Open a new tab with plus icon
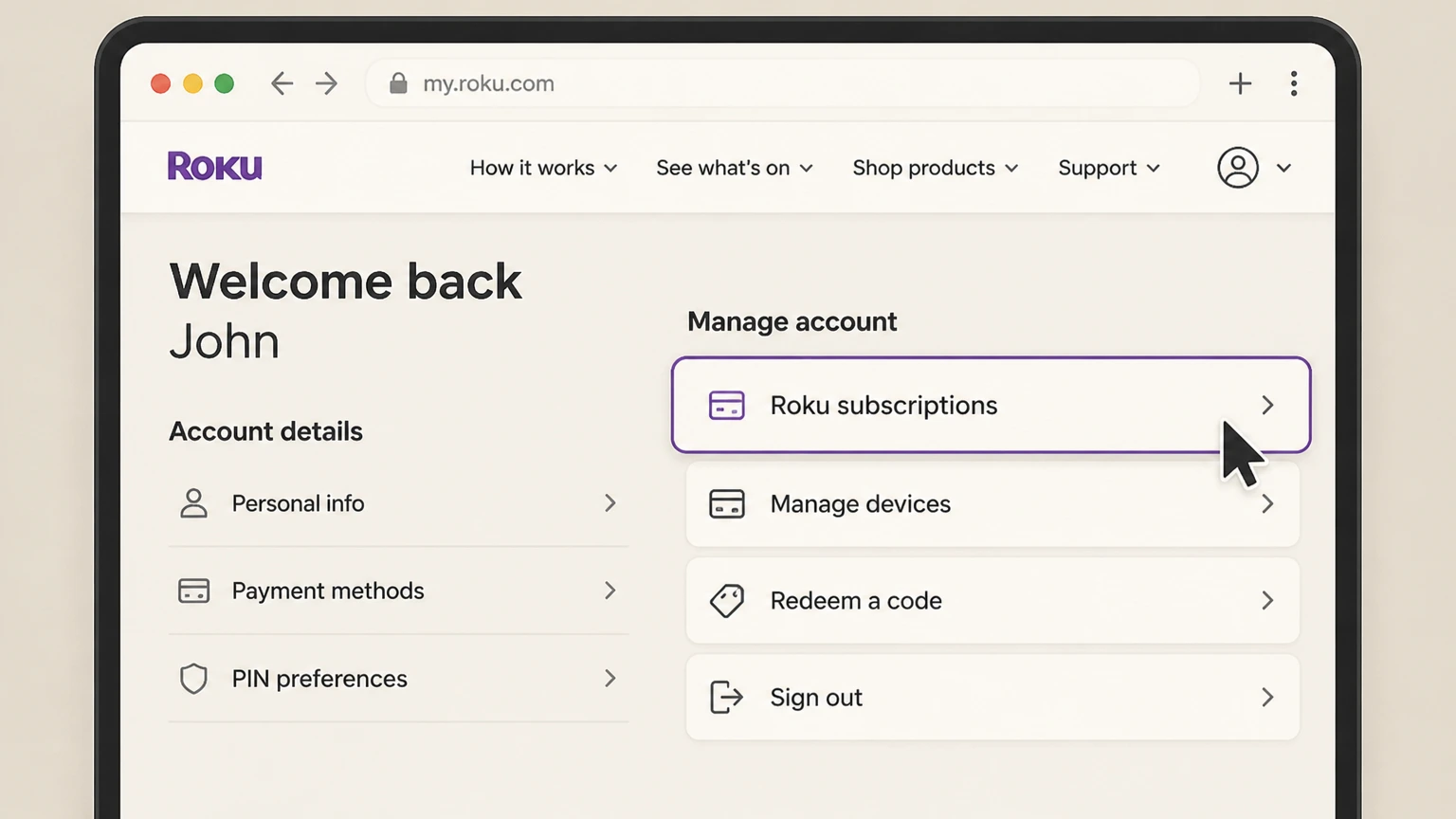The height and width of the screenshot is (819, 1456). (x=1240, y=83)
